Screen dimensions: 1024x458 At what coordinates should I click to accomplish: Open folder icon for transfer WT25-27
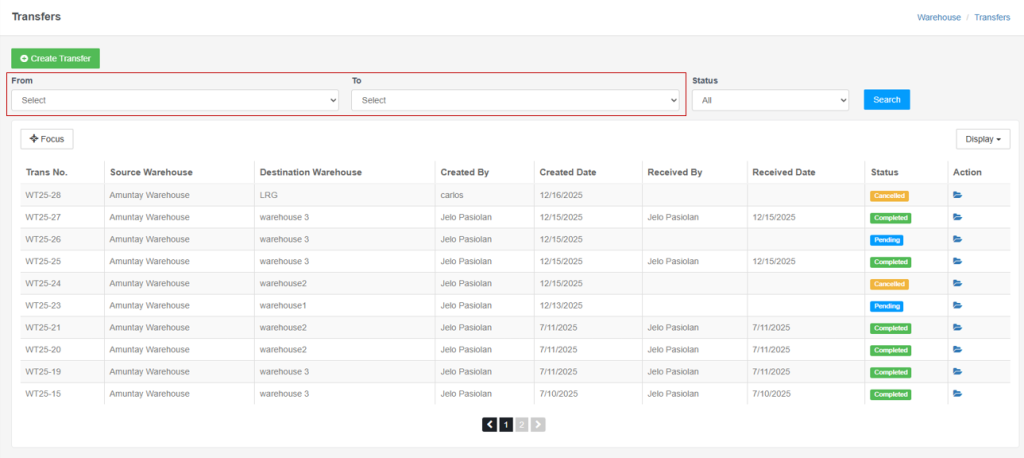(x=957, y=217)
